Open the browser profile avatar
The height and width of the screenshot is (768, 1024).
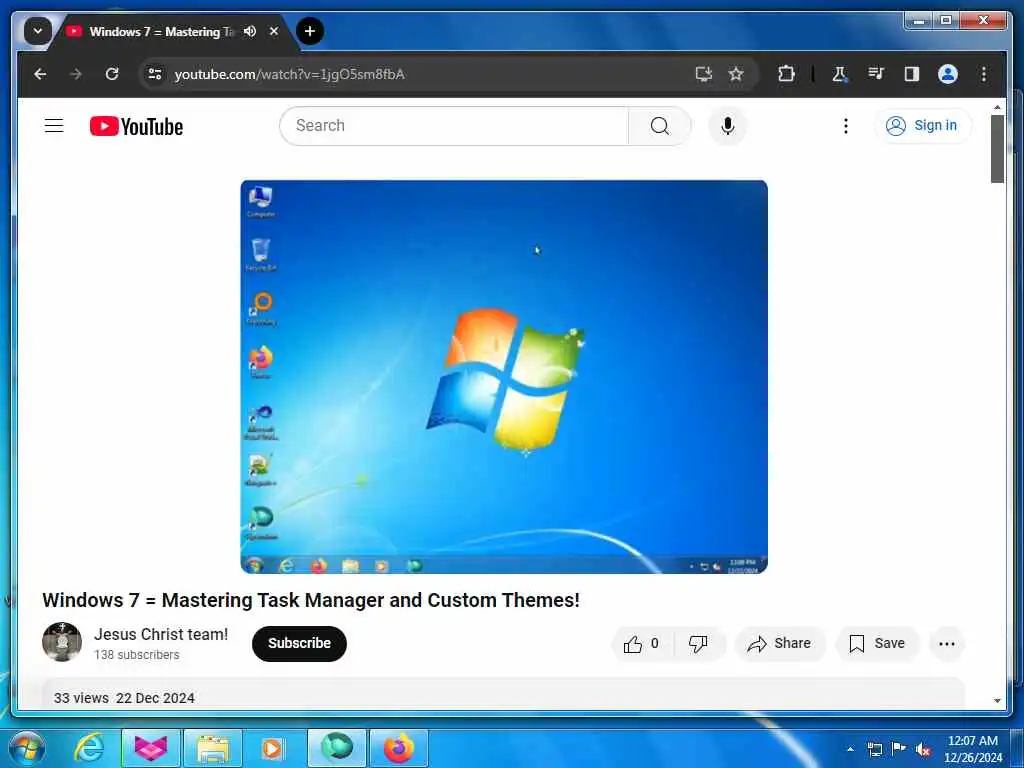948,74
